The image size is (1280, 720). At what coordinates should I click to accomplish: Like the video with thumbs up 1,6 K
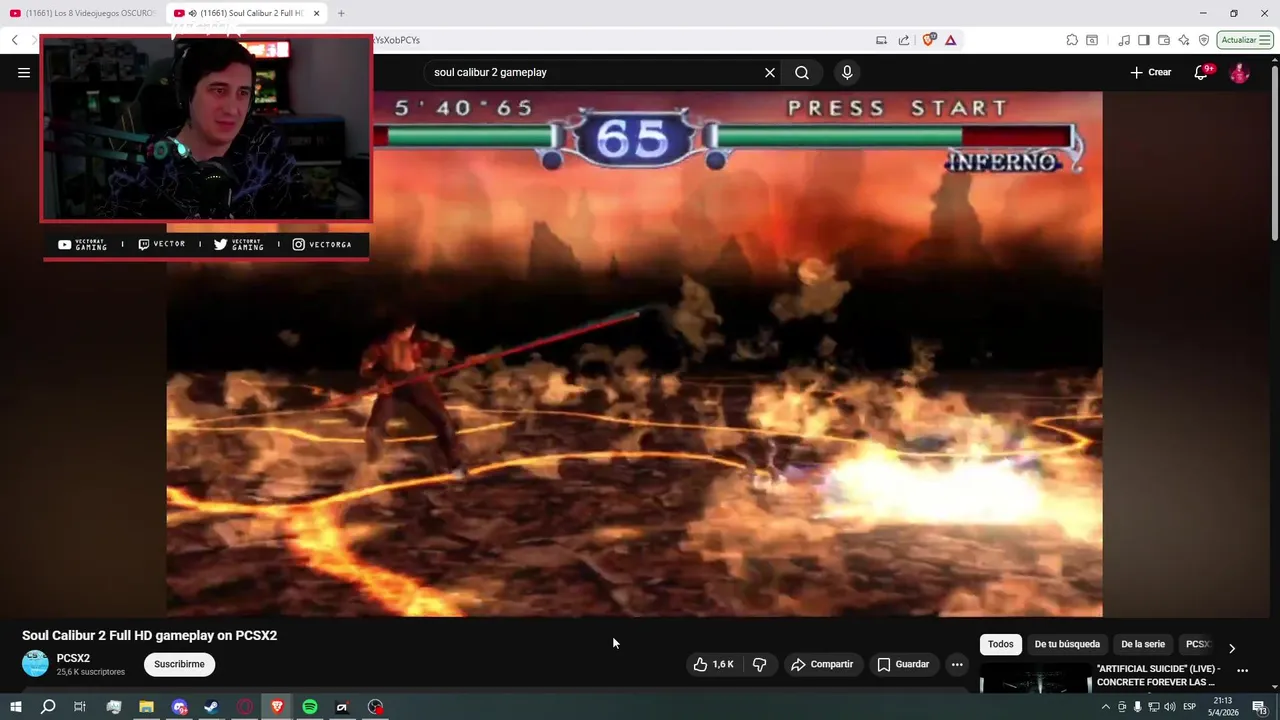714,664
